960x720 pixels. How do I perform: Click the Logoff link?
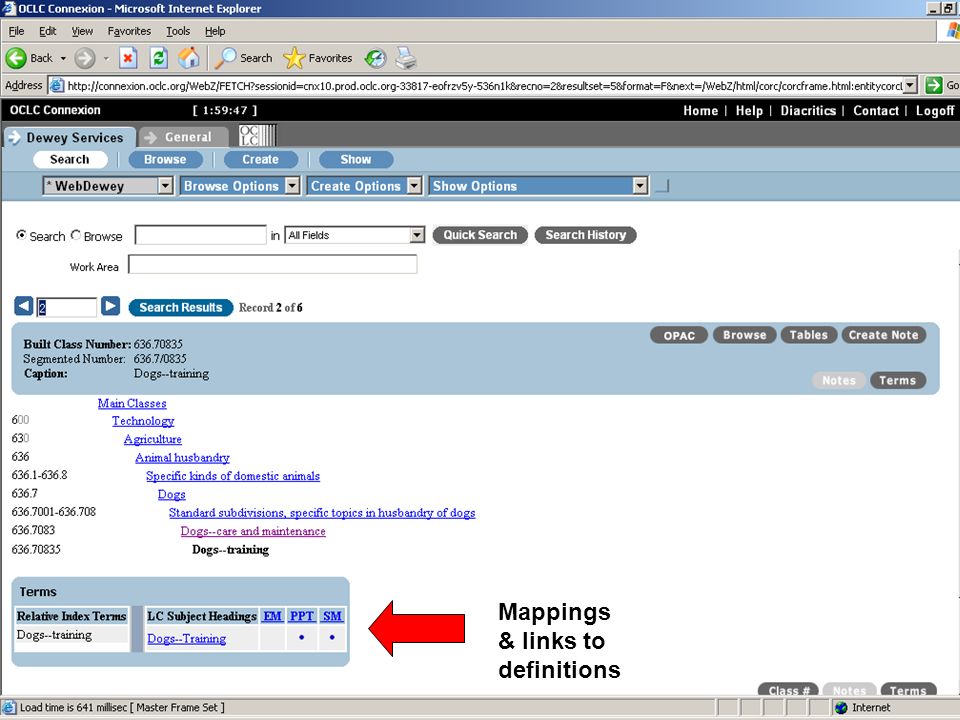(x=935, y=111)
